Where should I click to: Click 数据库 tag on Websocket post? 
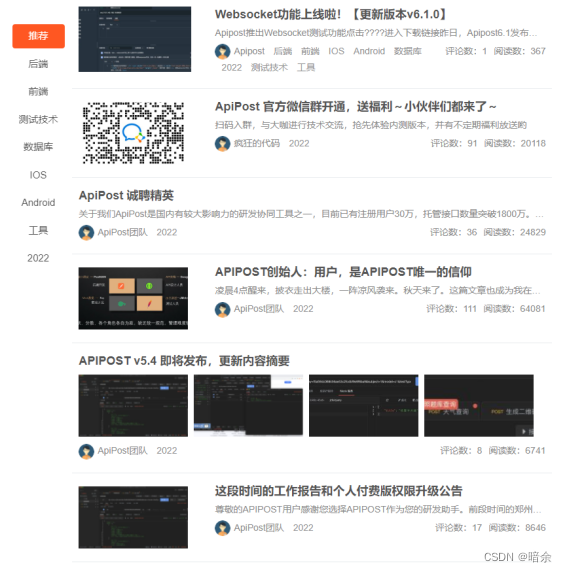tap(408, 51)
